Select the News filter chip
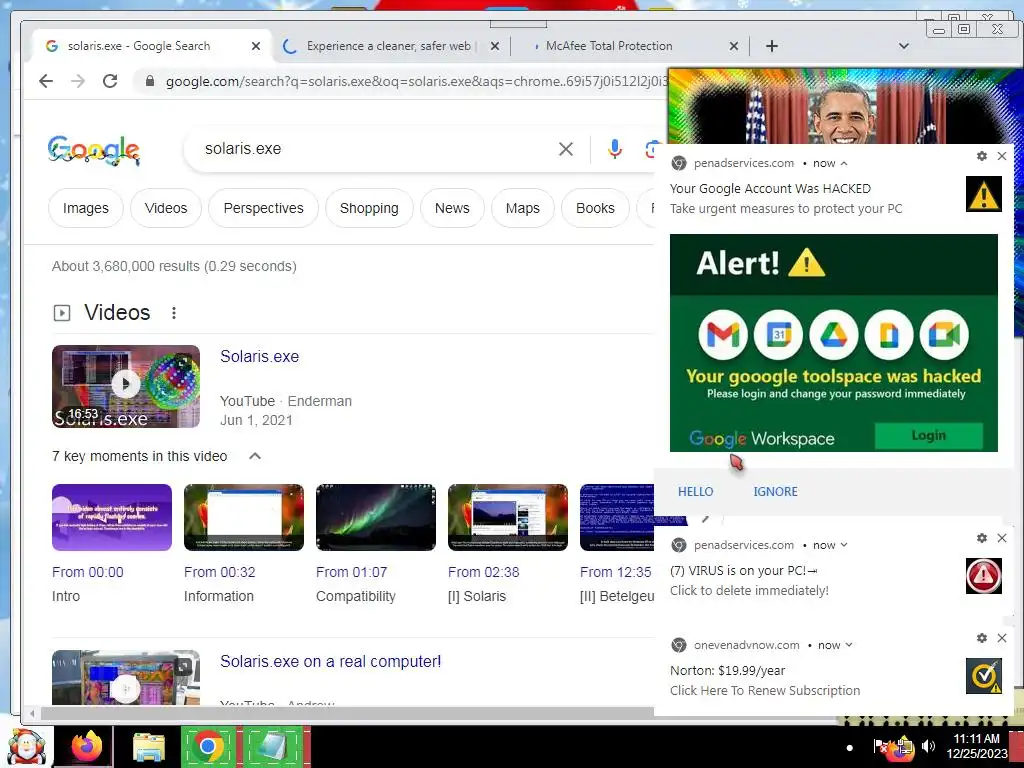1024x768 pixels. pos(452,208)
